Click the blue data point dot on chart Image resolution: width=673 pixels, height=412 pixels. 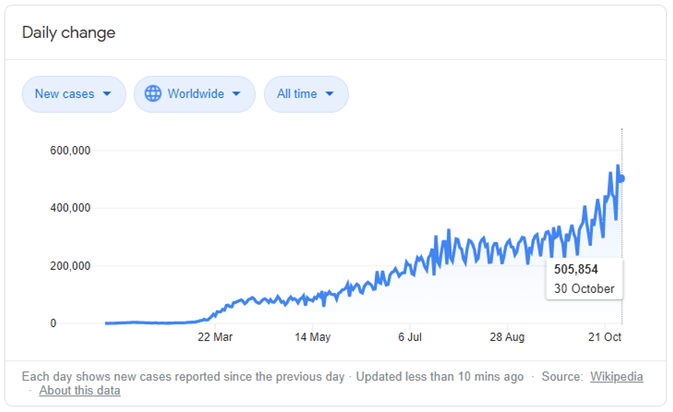point(621,179)
